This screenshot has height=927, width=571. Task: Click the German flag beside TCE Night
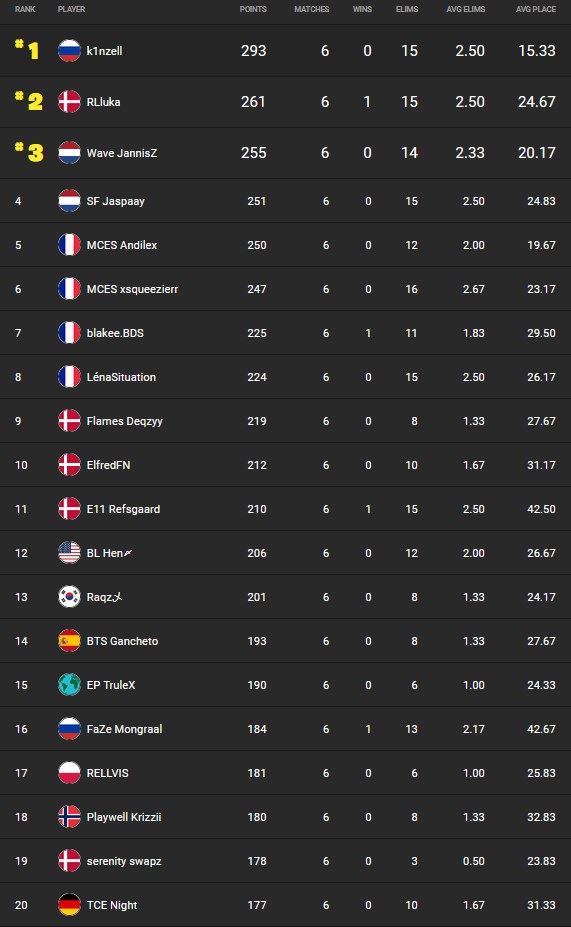(69, 905)
